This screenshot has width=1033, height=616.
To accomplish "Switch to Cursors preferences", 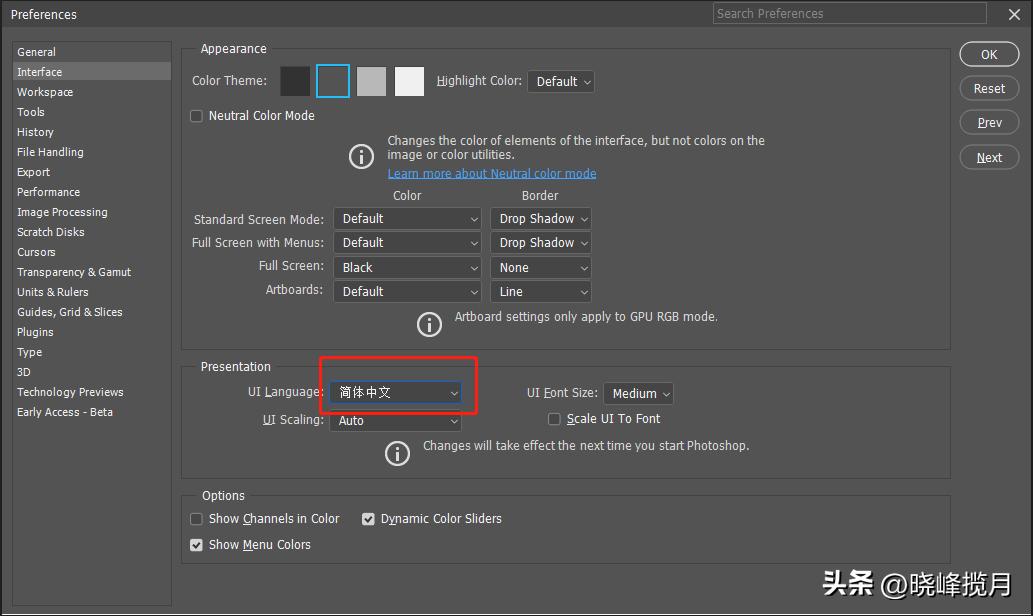I will (36, 252).
